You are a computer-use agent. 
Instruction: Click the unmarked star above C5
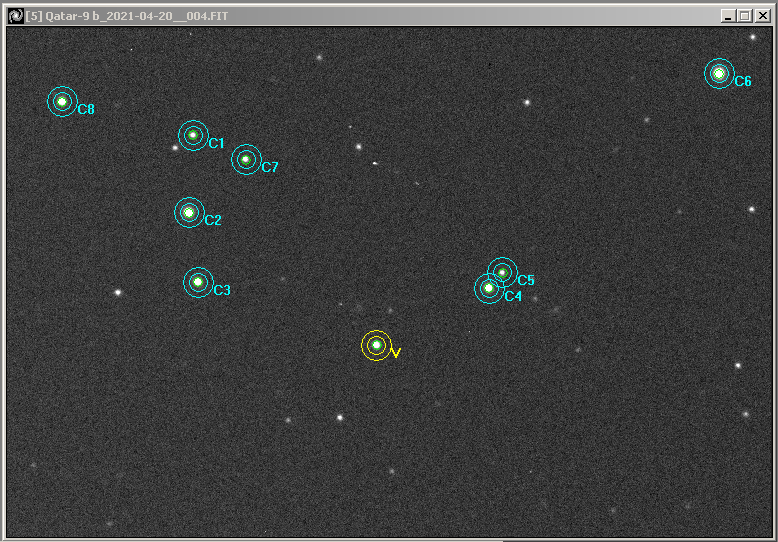coord(526,102)
